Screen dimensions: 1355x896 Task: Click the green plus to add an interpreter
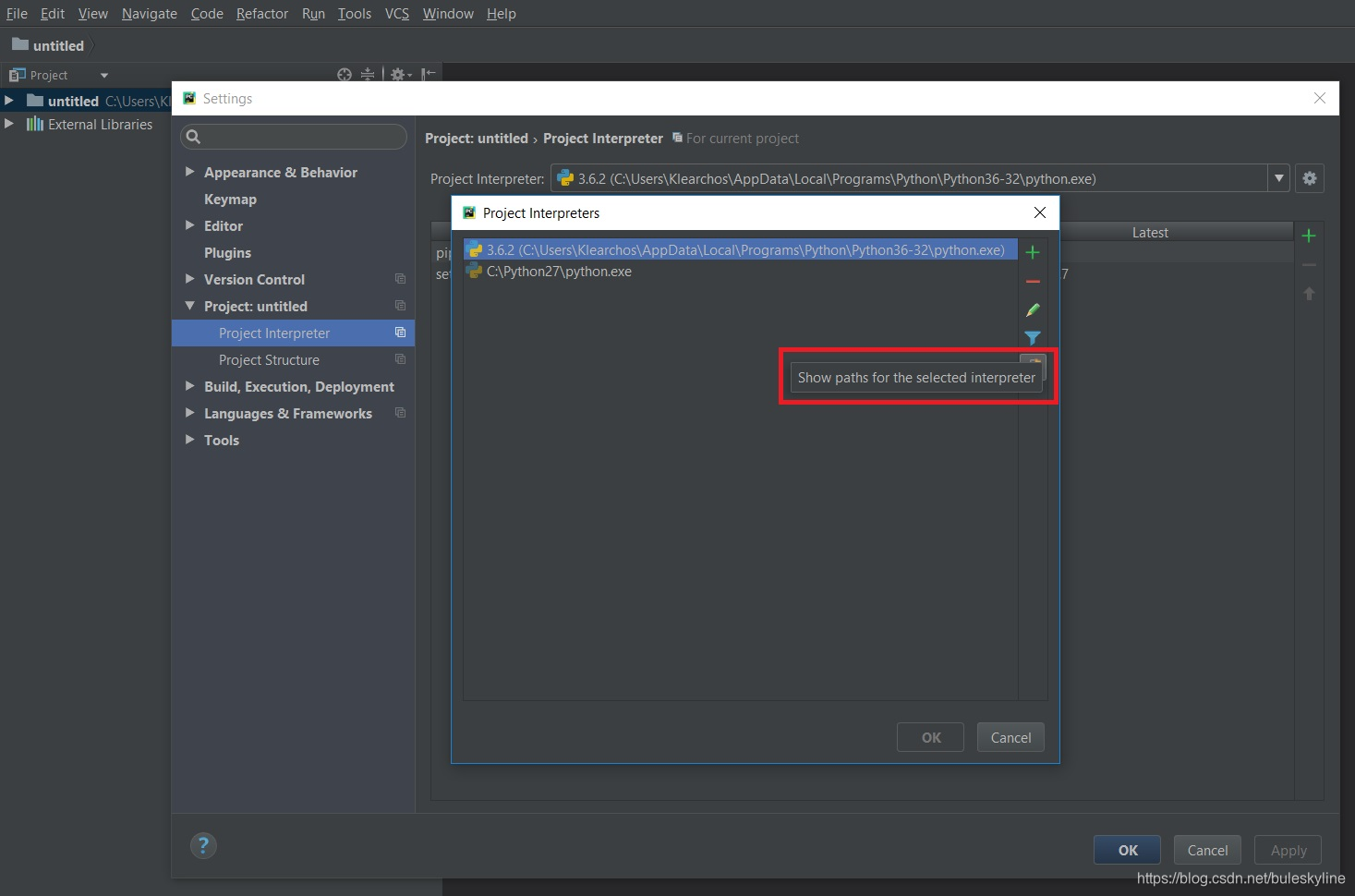pos(1033,252)
